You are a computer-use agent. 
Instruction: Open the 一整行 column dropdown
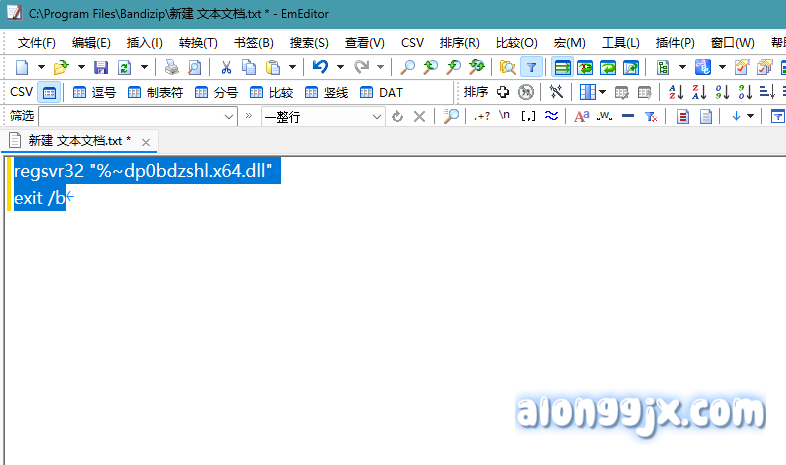tap(377, 116)
